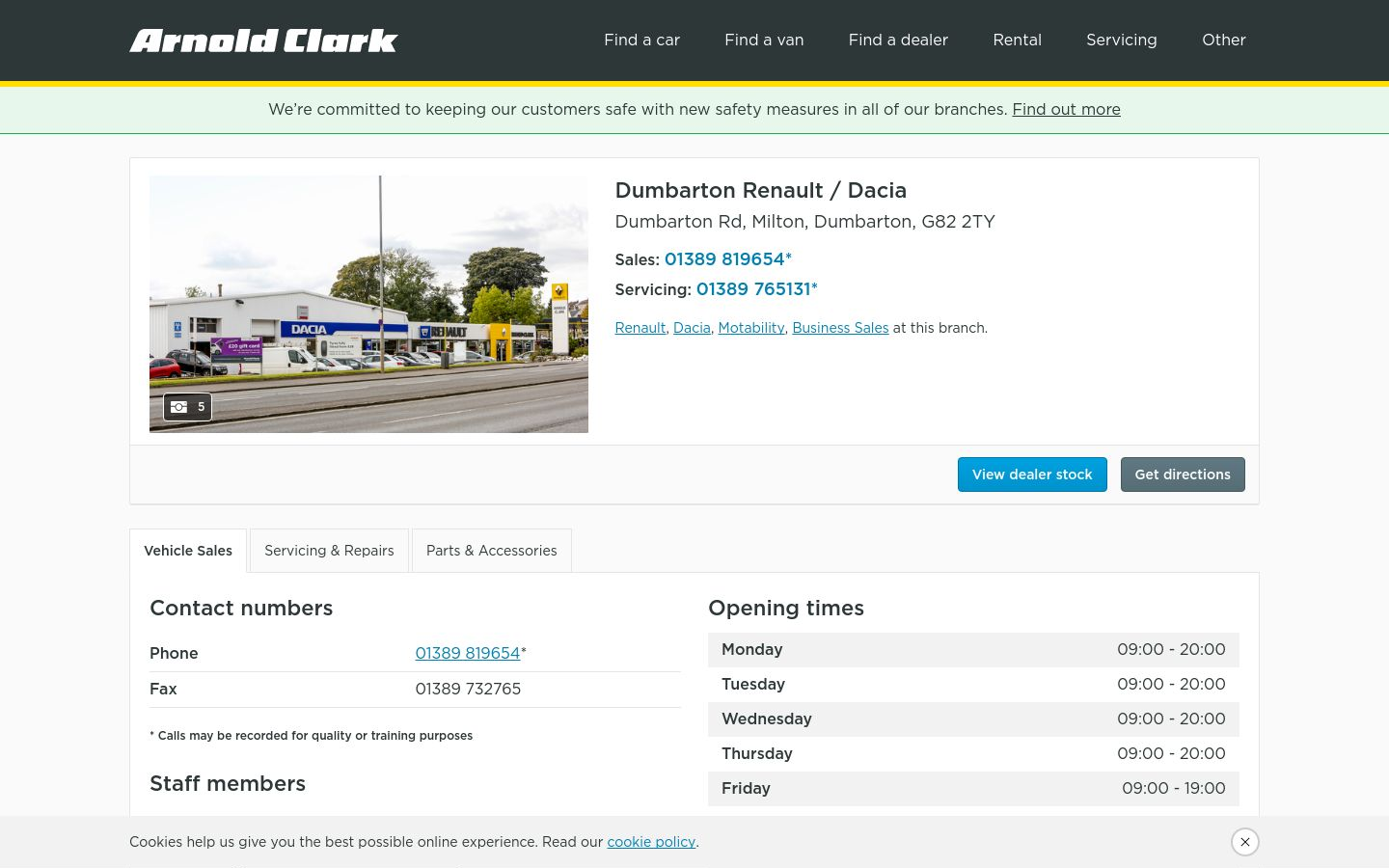
Task: Open the dealership photo
Action: [x=368, y=304]
